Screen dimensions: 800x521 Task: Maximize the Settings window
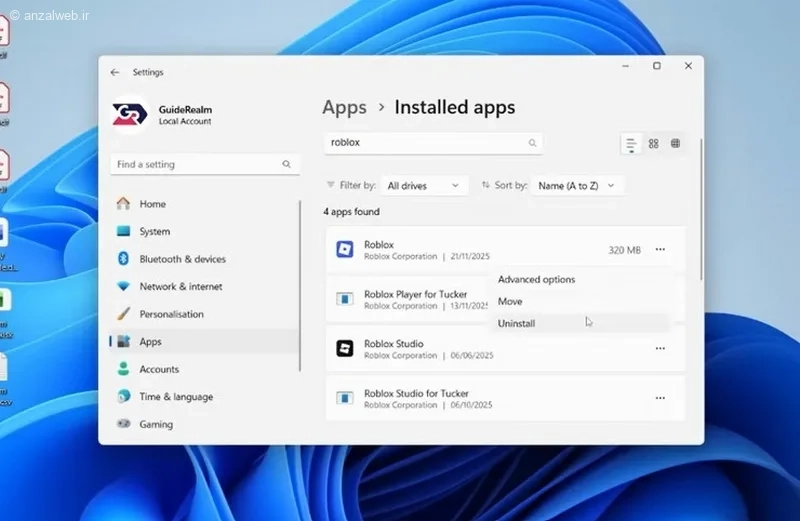click(x=657, y=66)
